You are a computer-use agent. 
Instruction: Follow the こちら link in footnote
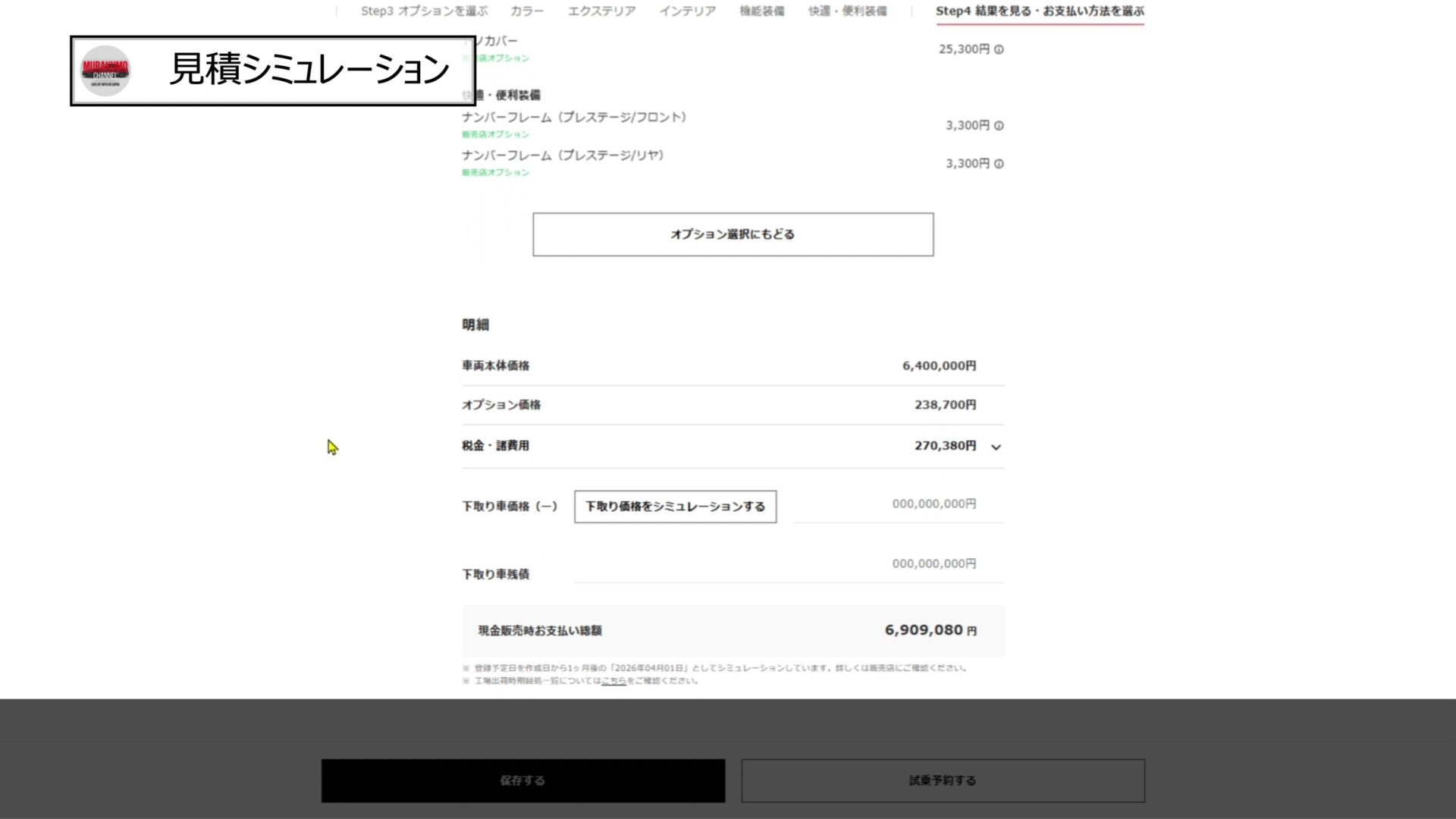(613, 681)
